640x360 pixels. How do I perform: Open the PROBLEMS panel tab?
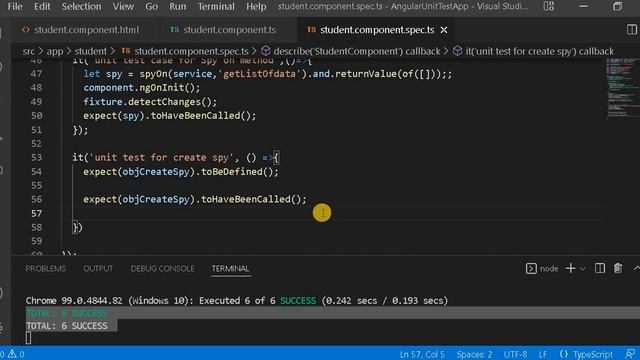coord(45,269)
